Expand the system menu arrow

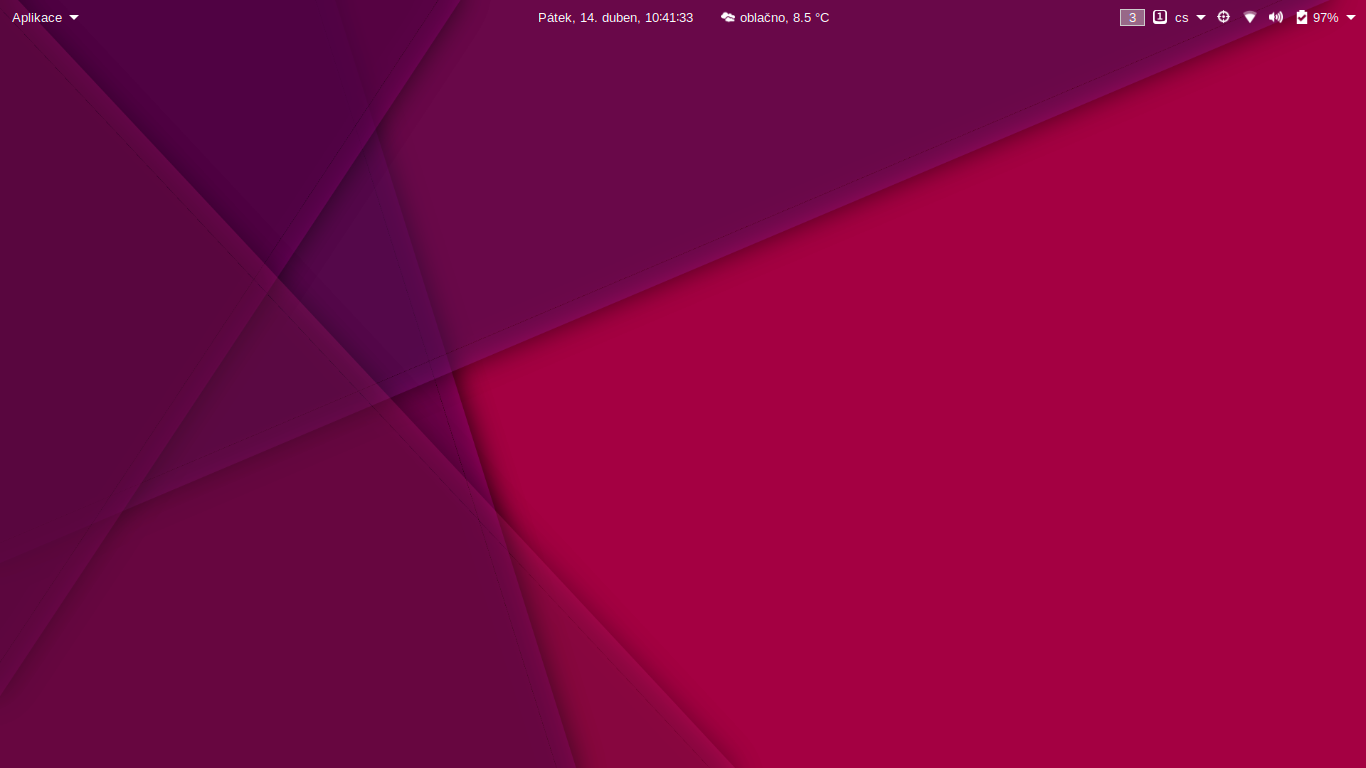click(x=1351, y=18)
